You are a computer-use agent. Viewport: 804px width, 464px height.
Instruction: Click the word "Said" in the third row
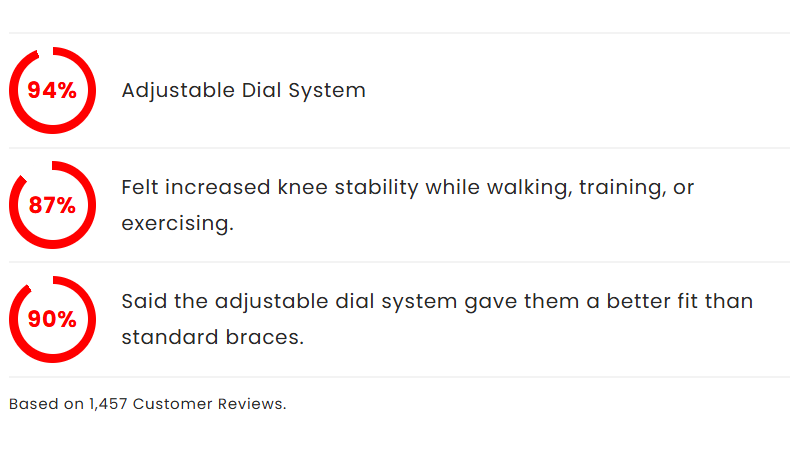[x=142, y=301]
